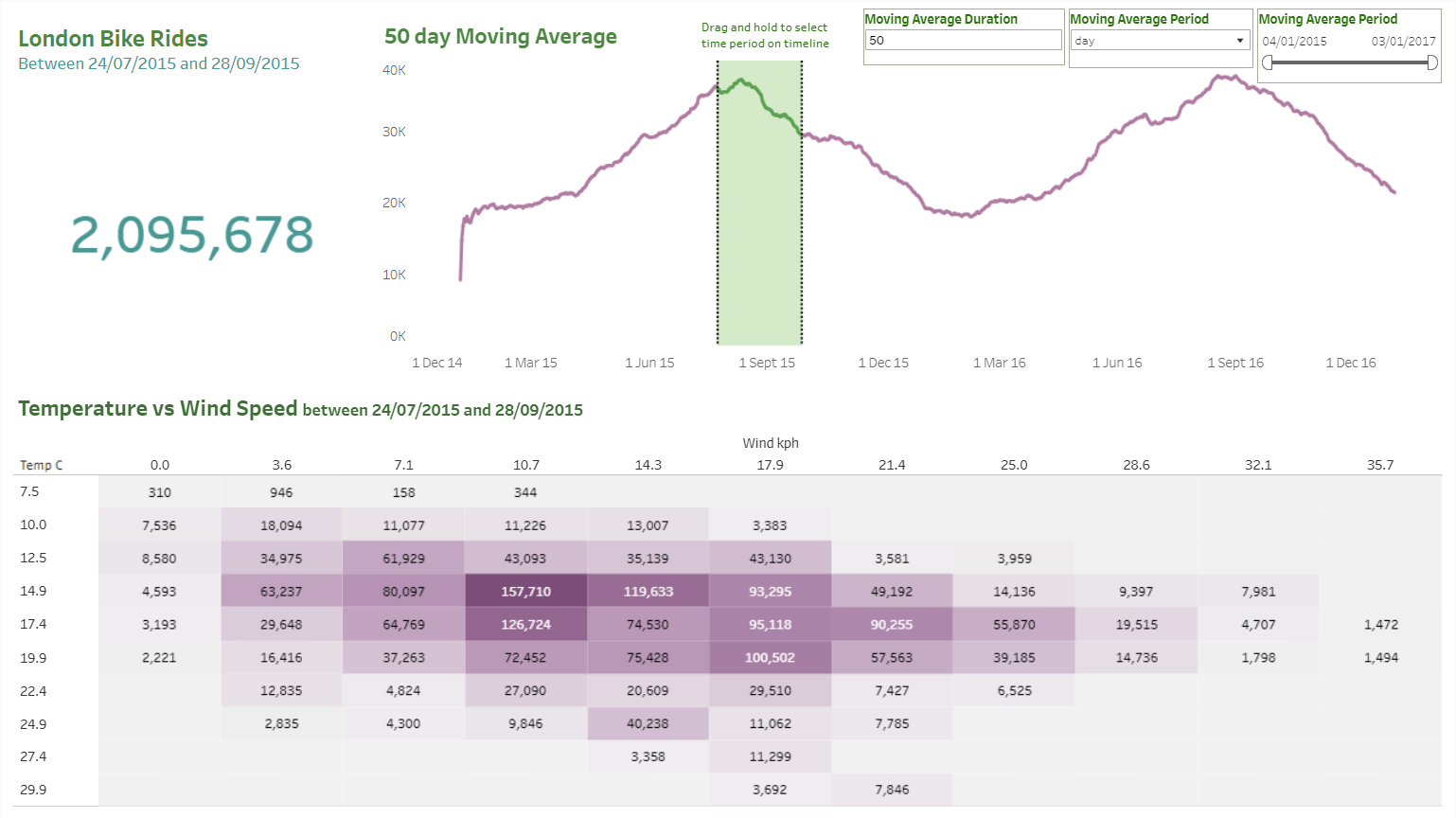Click the end date 03/01/2017 field
The width and height of the screenshot is (1456, 818).
coord(1403,42)
